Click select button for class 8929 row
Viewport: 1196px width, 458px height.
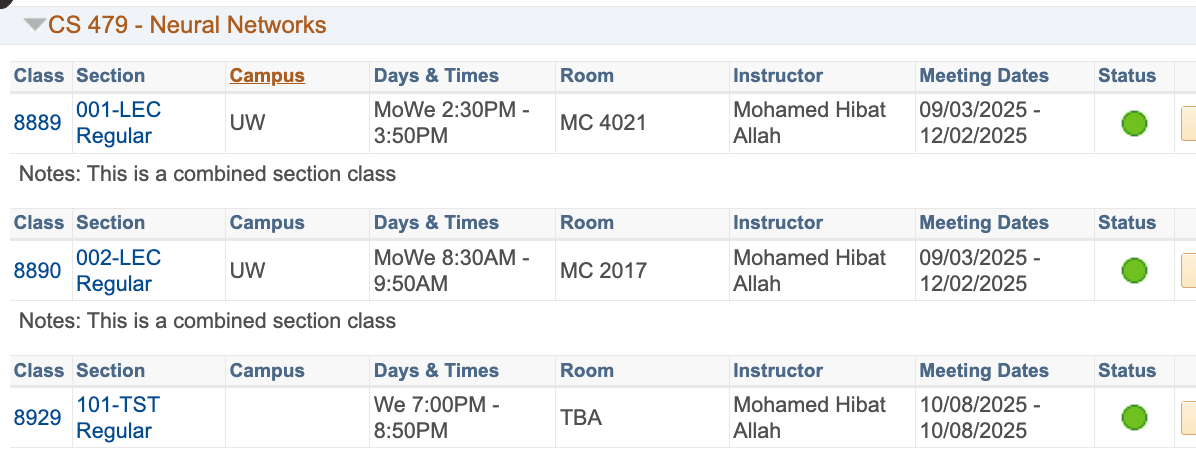(x=1188, y=418)
